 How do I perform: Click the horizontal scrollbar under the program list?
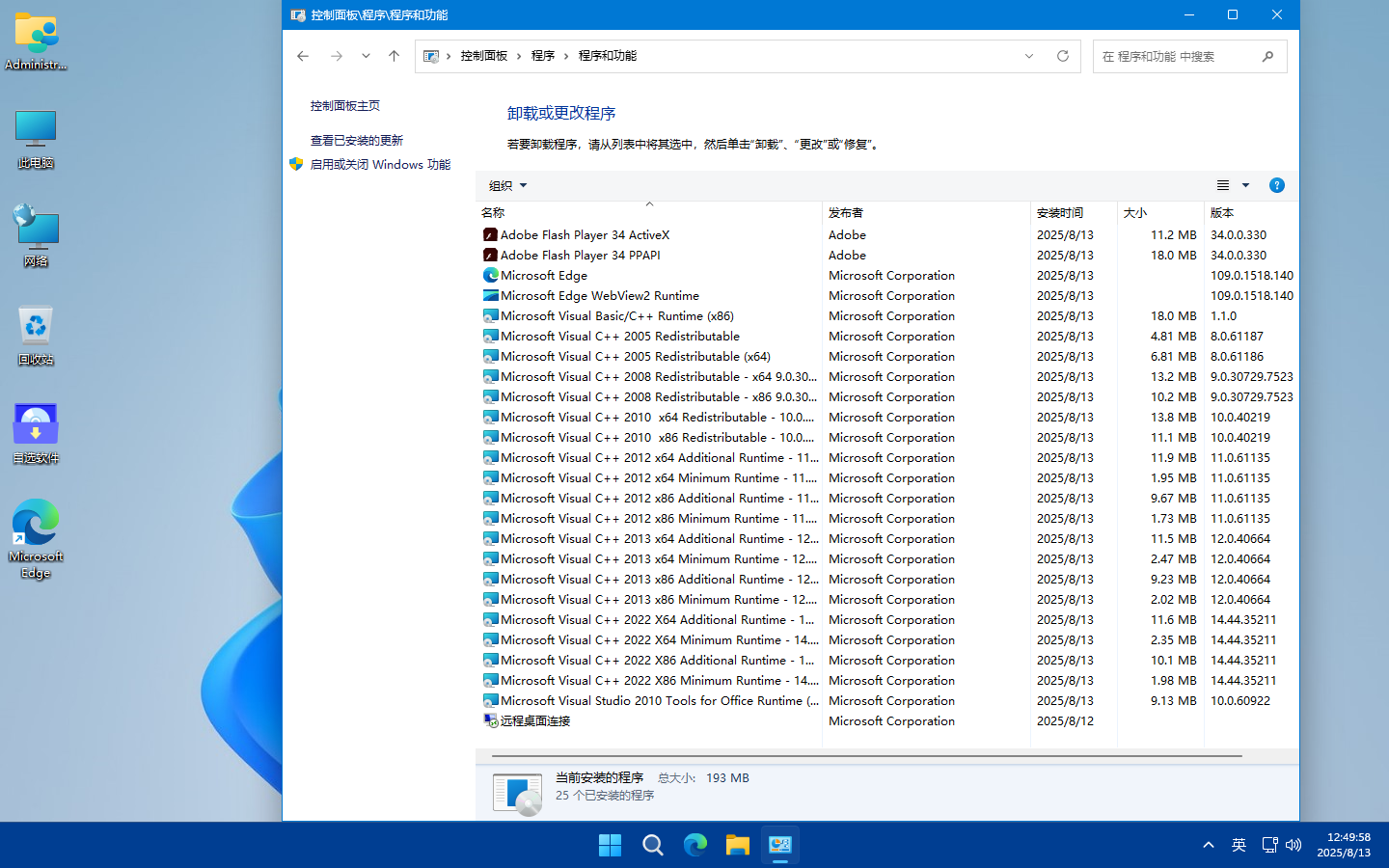(866, 756)
